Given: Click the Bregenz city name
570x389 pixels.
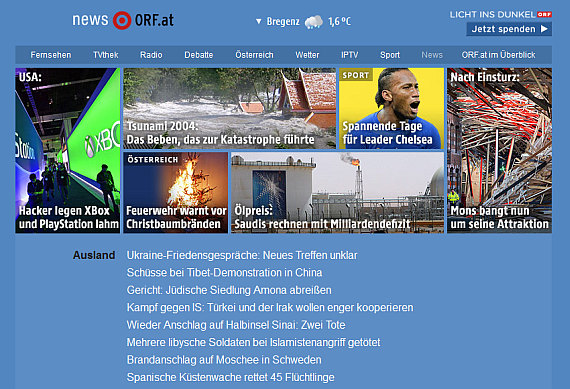Looking at the screenshot, I should (x=283, y=21).
